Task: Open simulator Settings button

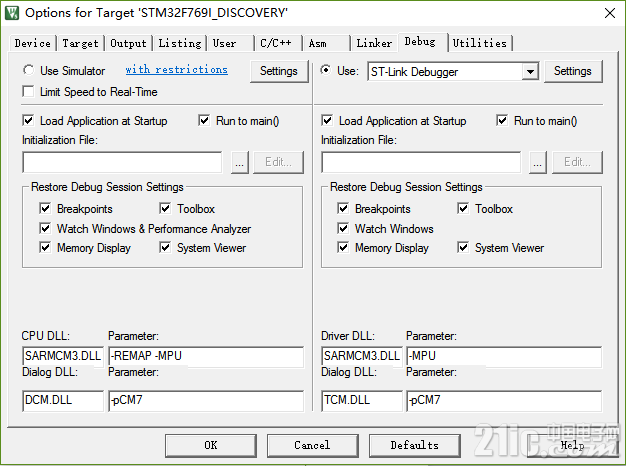Action: coord(279,71)
